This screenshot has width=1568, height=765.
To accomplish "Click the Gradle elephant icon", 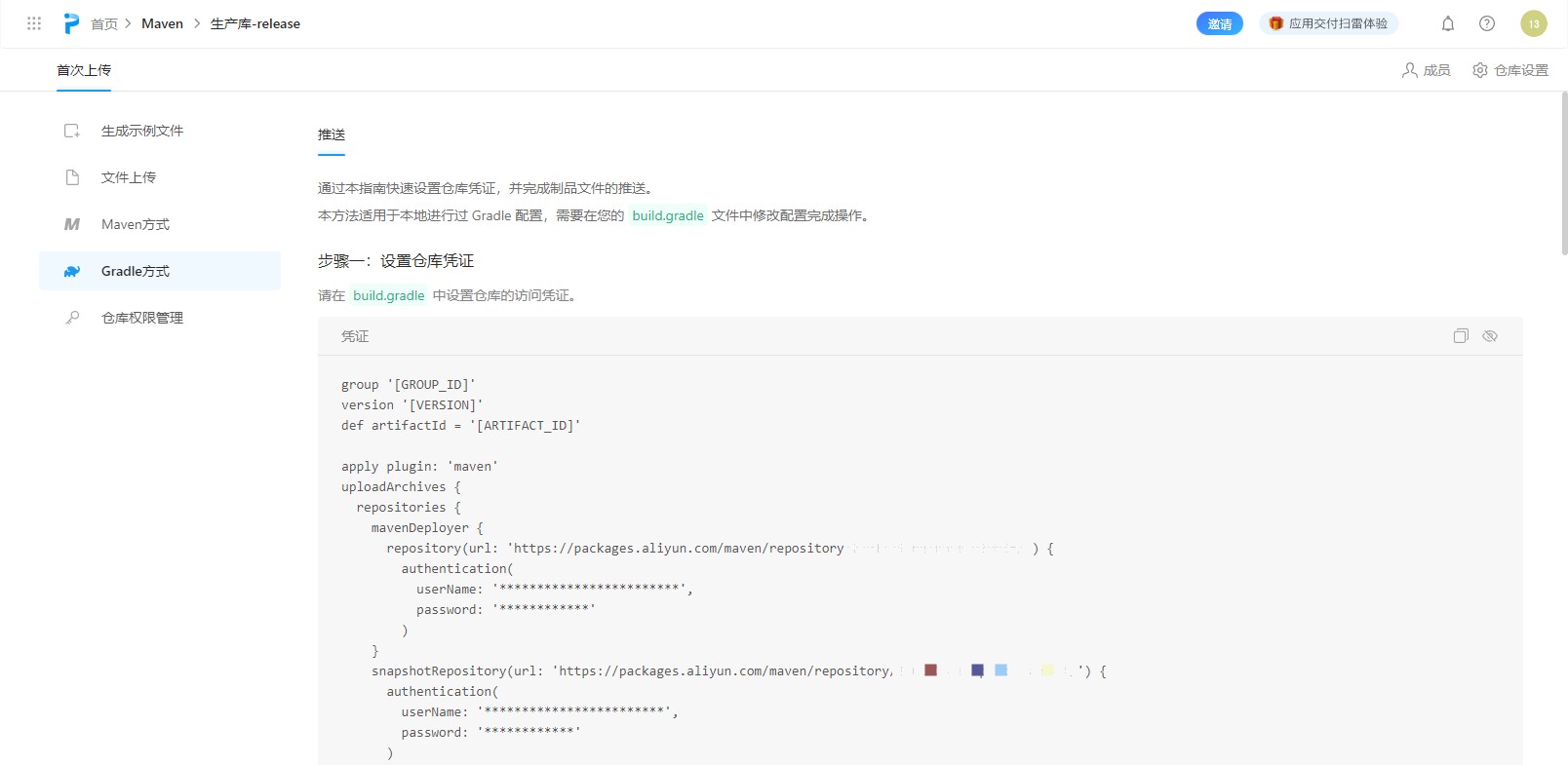I will point(72,271).
